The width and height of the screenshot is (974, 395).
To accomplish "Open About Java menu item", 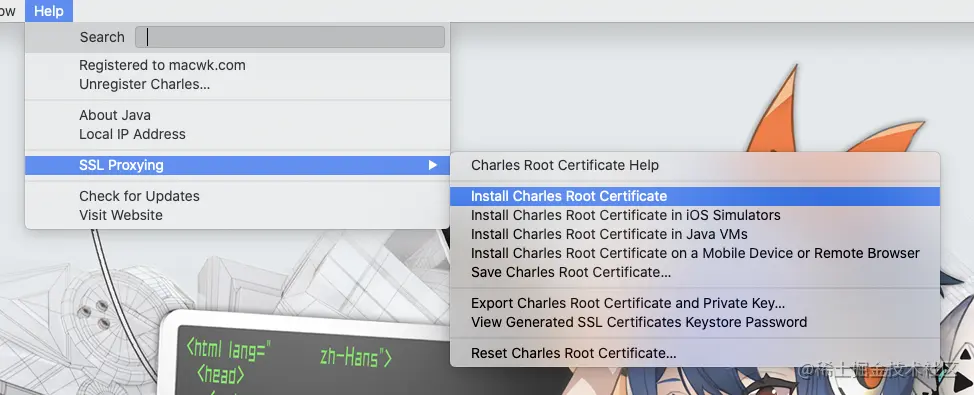I will coord(237,116).
